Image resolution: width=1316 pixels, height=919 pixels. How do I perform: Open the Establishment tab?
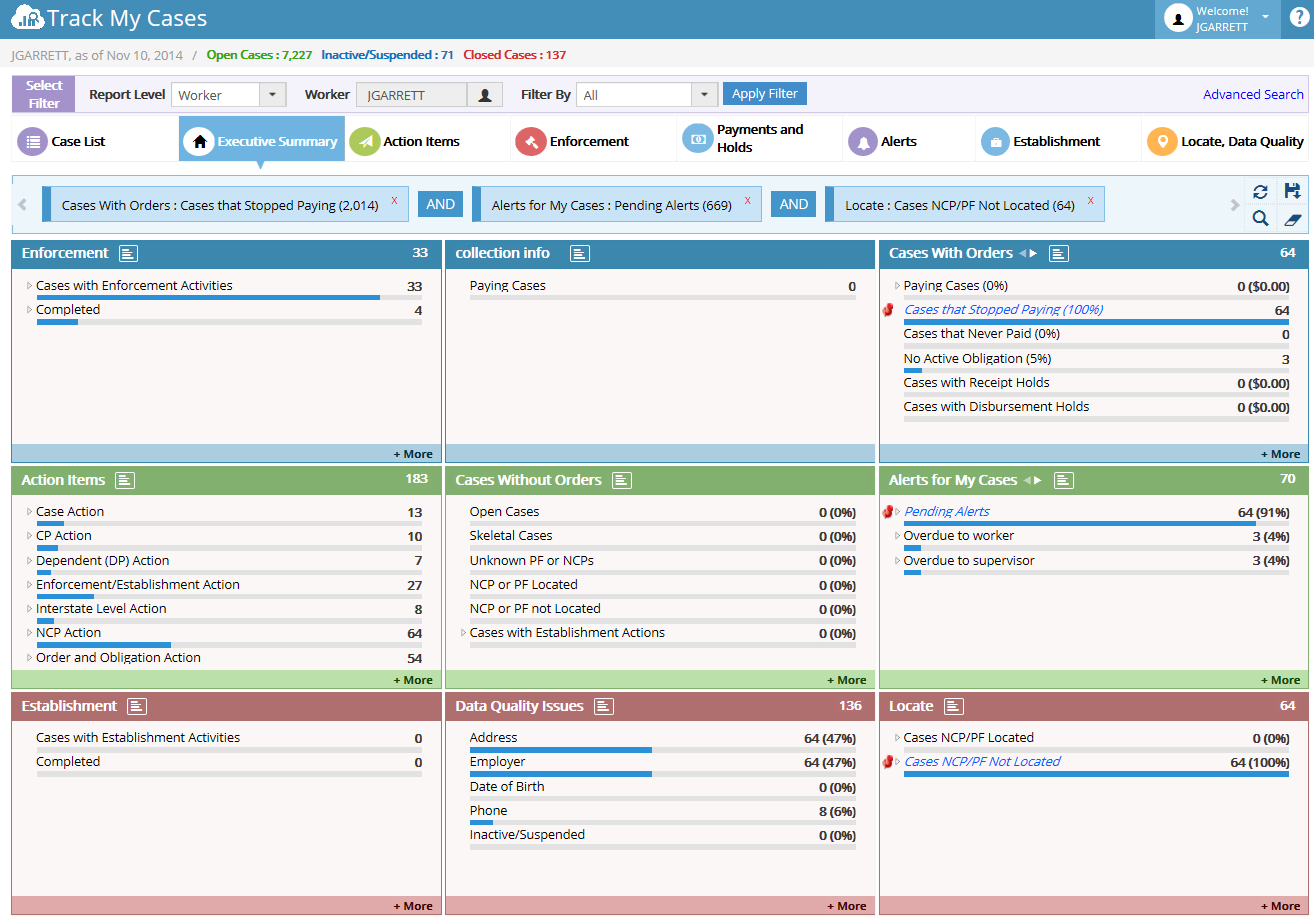1058,141
